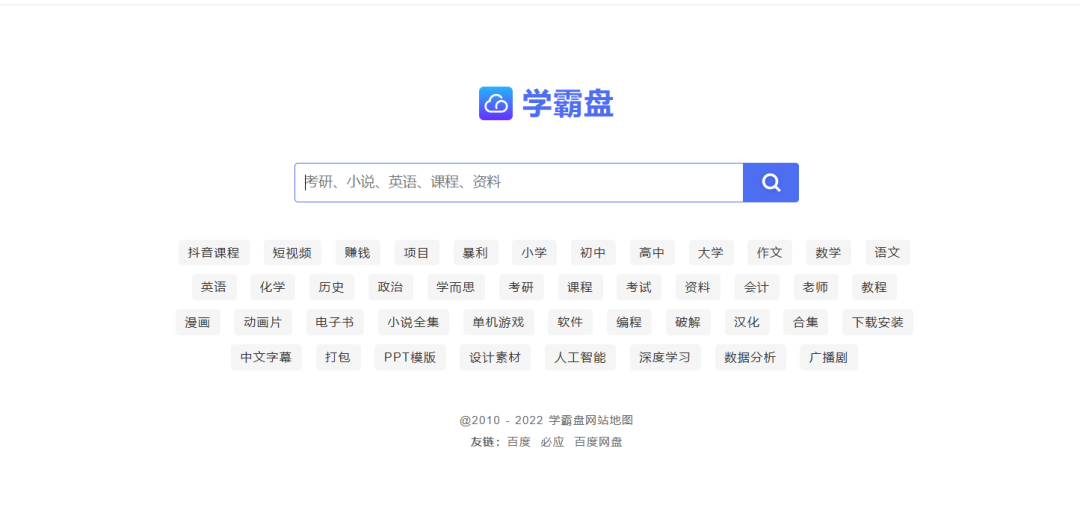1080x513 pixels.
Task: Click the 课程 tag
Action: pos(580,287)
